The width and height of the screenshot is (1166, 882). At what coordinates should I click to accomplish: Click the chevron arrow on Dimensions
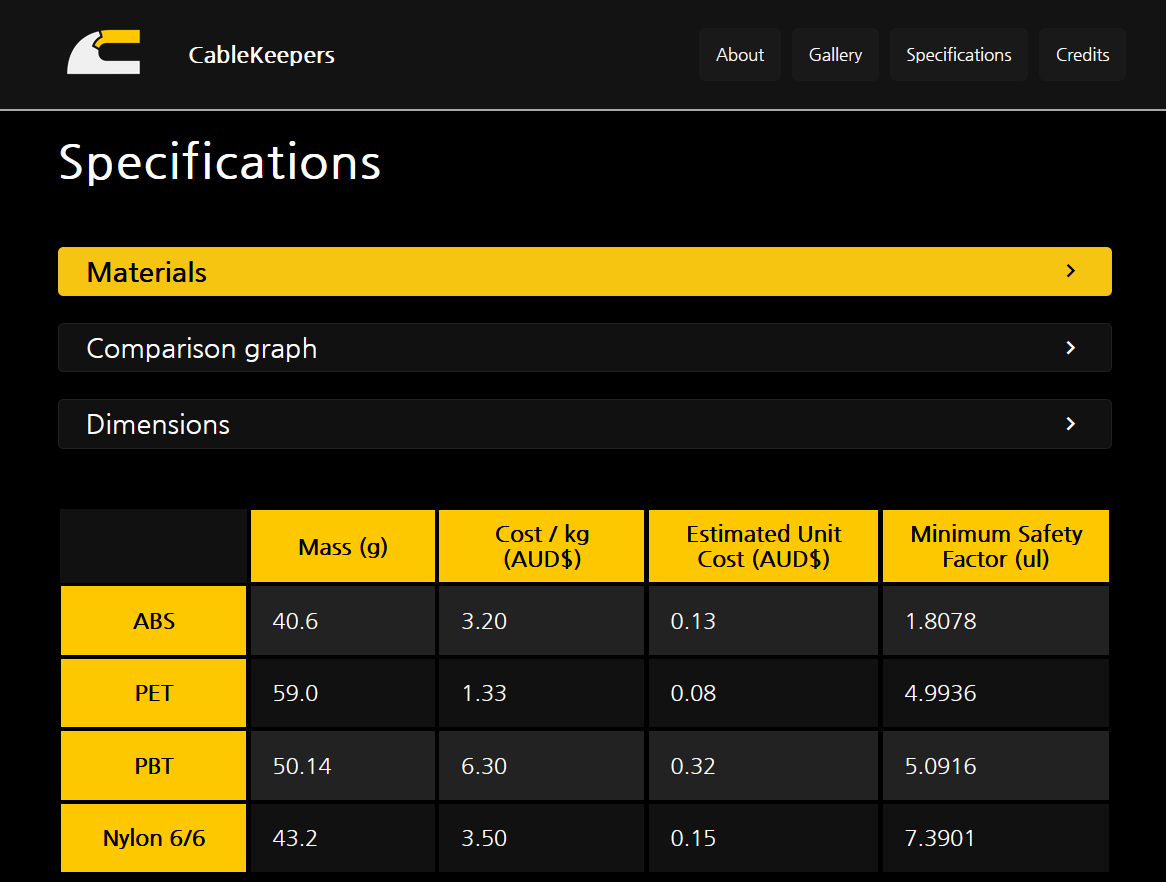(1070, 424)
